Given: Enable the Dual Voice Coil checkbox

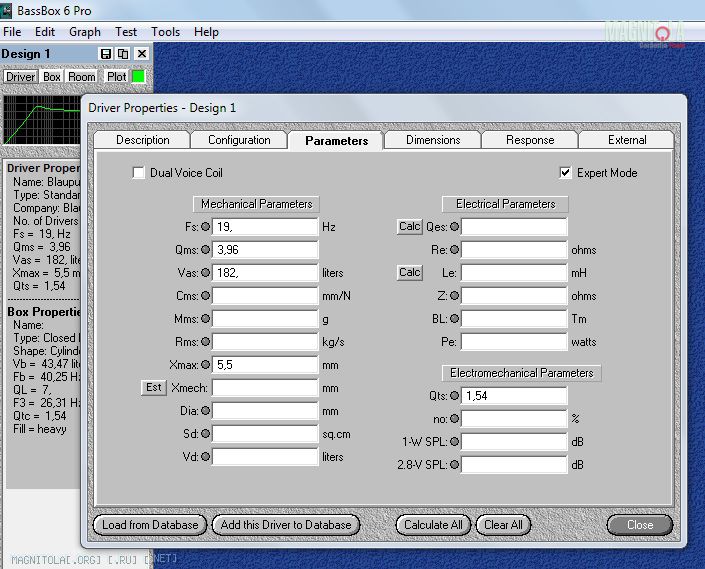Looking at the screenshot, I should pos(138,173).
